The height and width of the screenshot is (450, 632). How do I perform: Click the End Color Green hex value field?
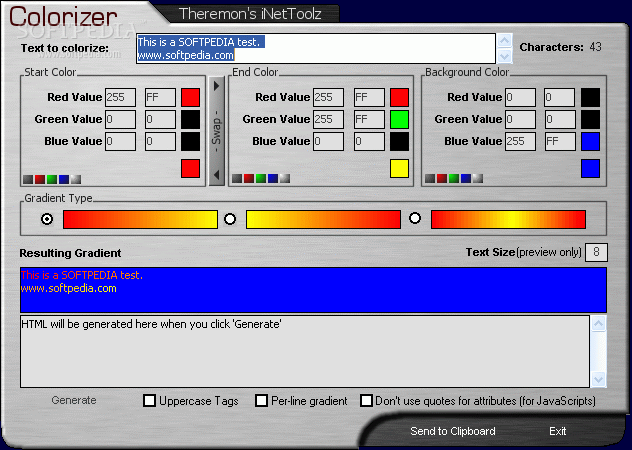pyautogui.click(x=370, y=119)
